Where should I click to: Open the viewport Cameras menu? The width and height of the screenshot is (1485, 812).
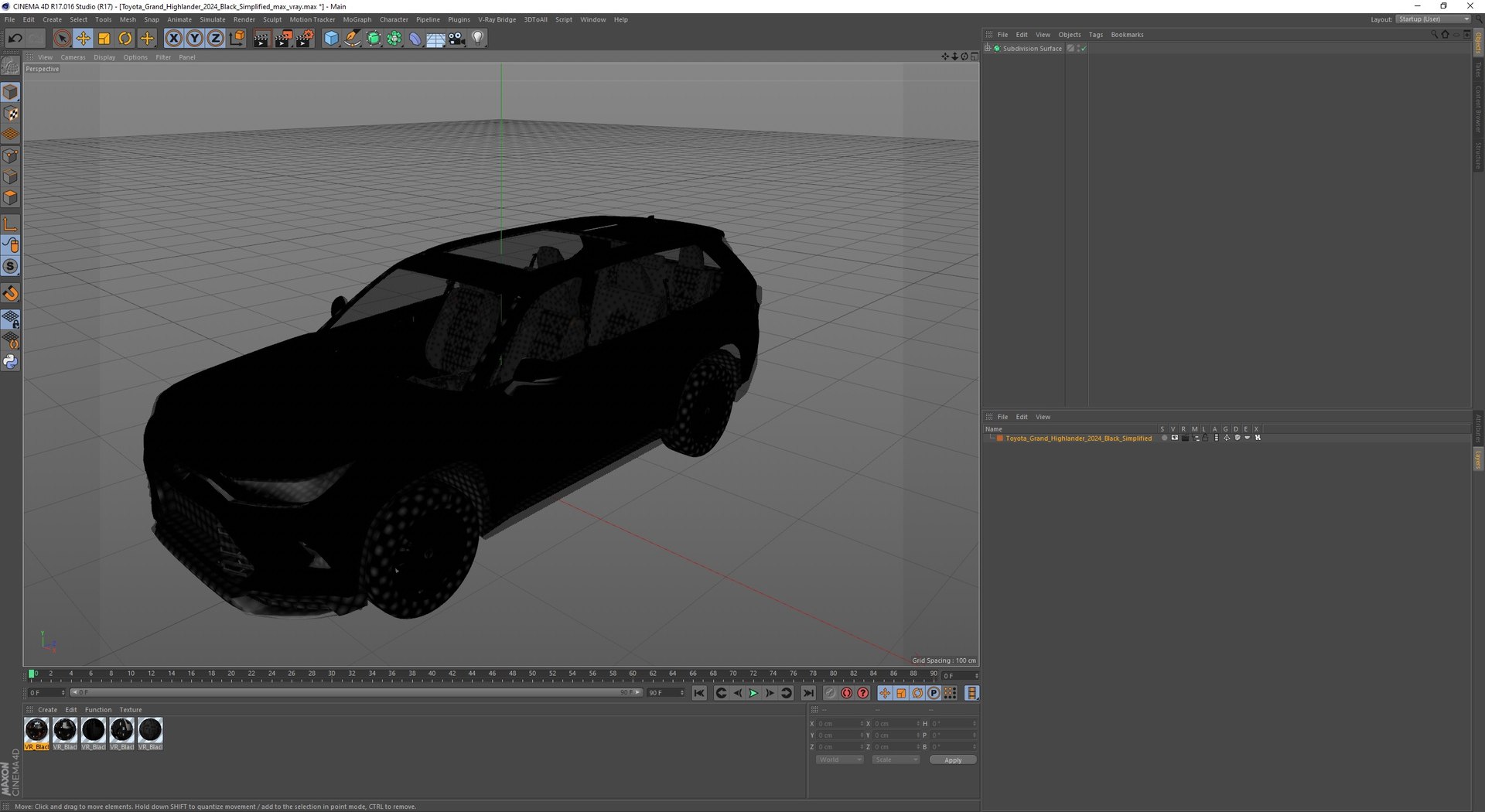coord(73,57)
